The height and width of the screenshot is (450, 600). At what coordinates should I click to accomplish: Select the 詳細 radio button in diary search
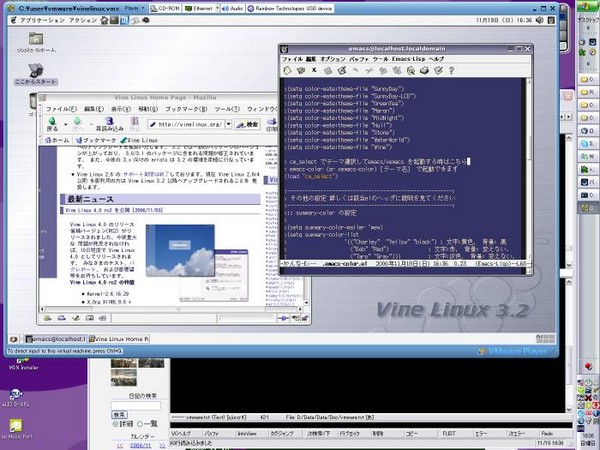(115, 424)
